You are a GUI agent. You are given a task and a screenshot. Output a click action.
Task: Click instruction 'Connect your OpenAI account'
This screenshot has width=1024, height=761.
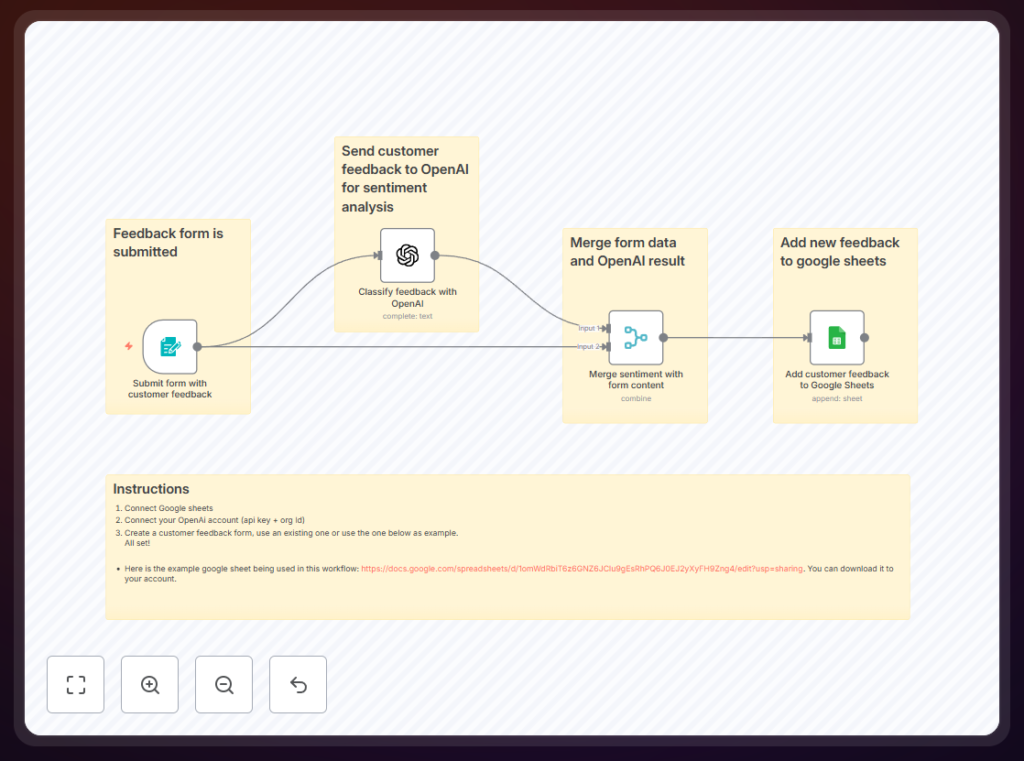point(214,520)
